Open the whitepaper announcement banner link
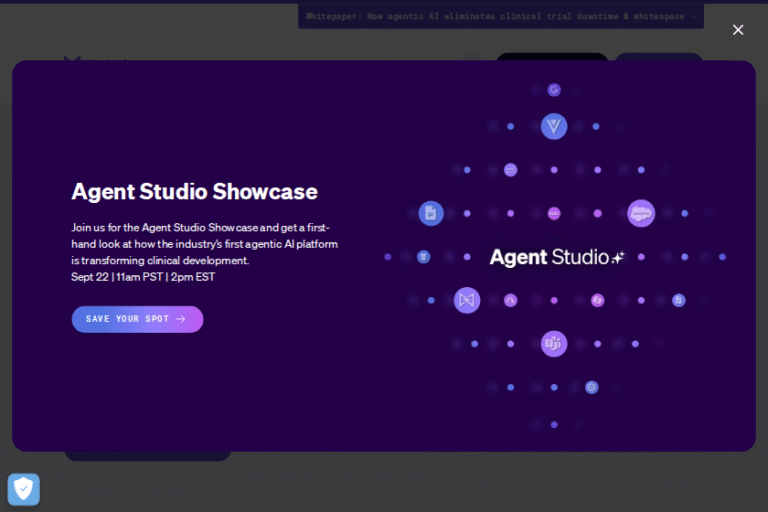Screen dimensions: 768x512 click(x=500, y=16)
